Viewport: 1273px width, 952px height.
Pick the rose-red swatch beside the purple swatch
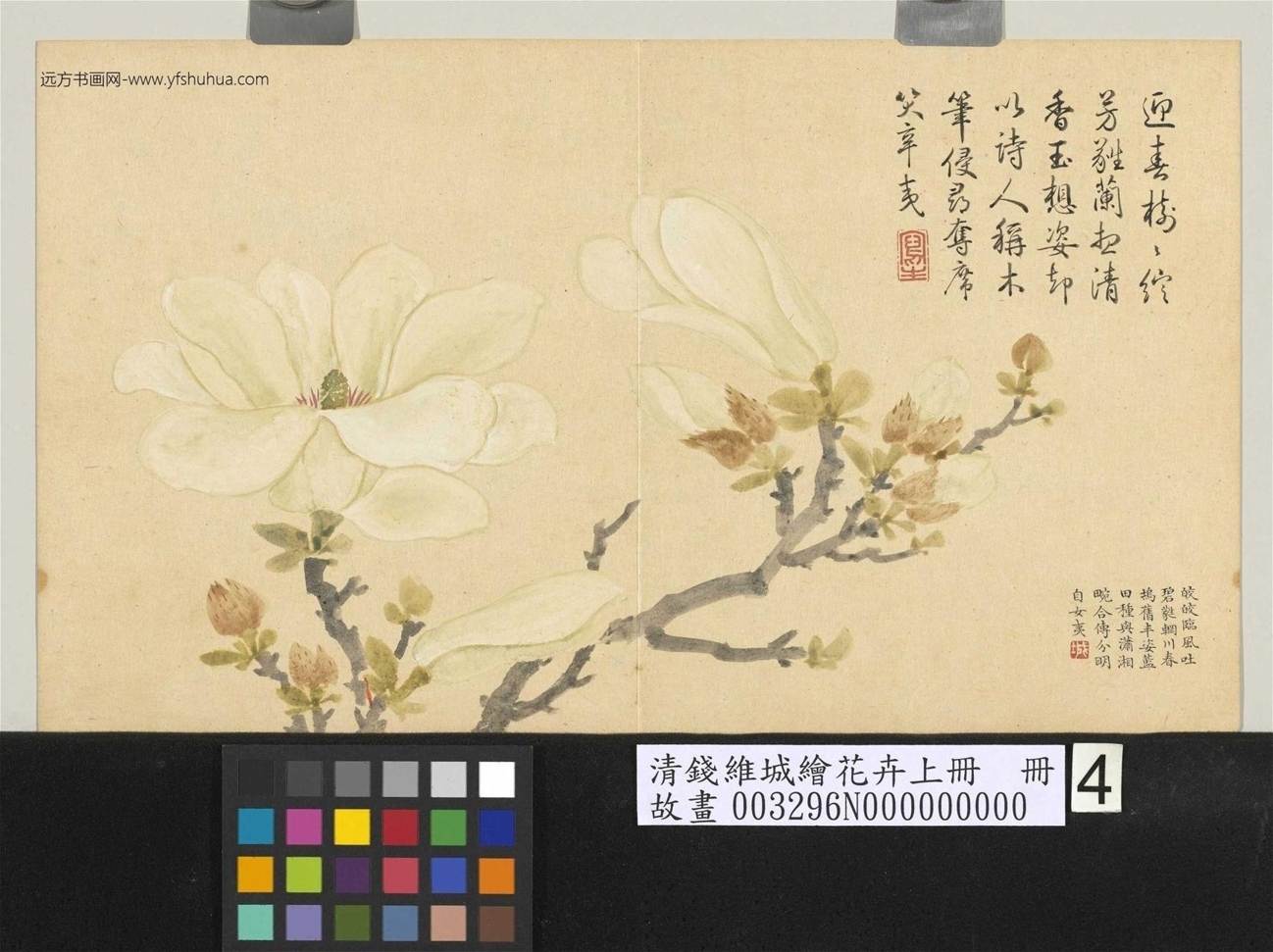(400, 875)
